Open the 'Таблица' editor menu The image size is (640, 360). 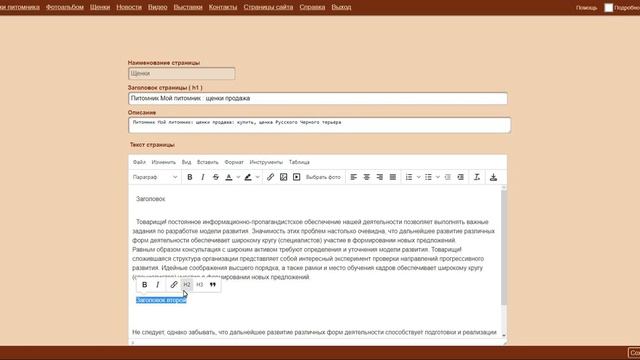[299, 162]
